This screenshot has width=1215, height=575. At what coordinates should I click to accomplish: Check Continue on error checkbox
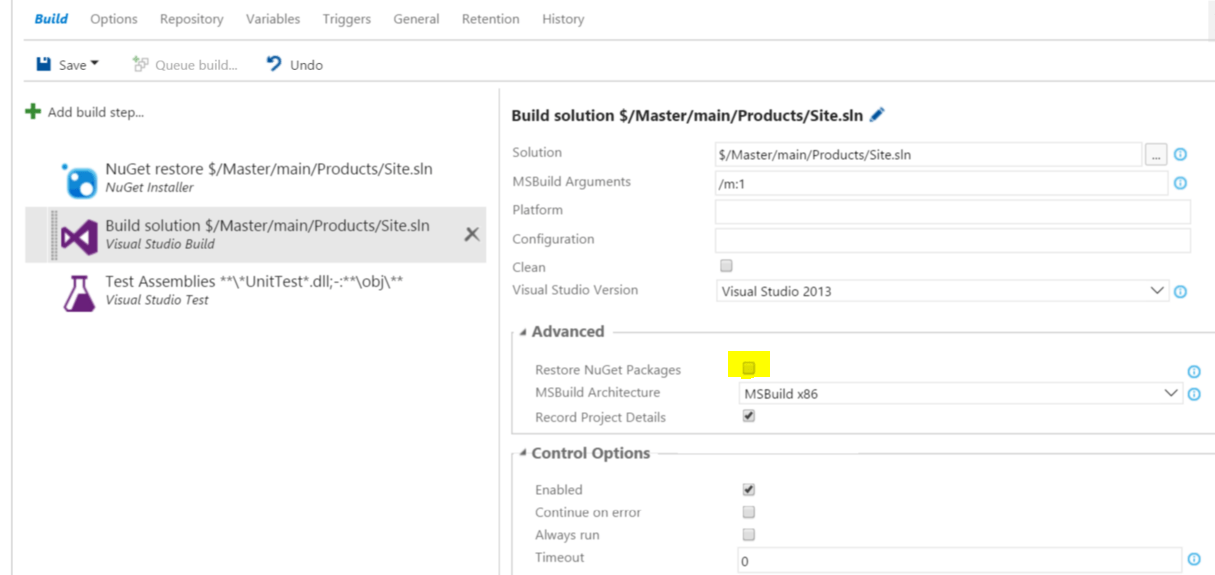pos(749,512)
